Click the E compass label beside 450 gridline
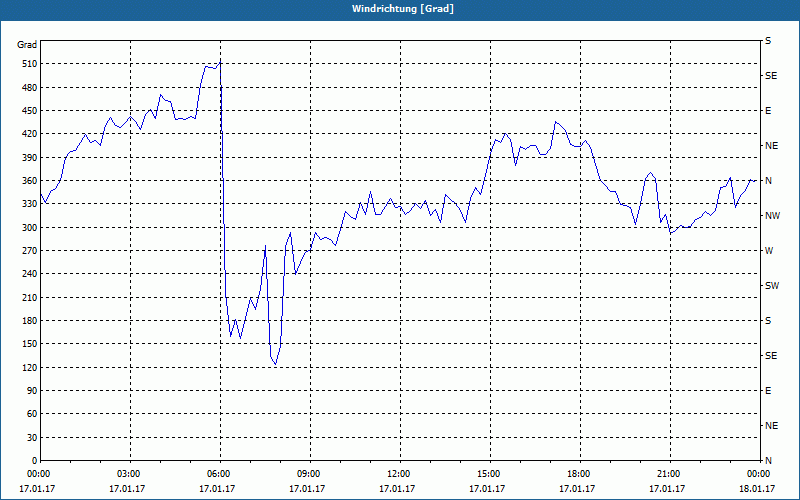 pos(768,111)
